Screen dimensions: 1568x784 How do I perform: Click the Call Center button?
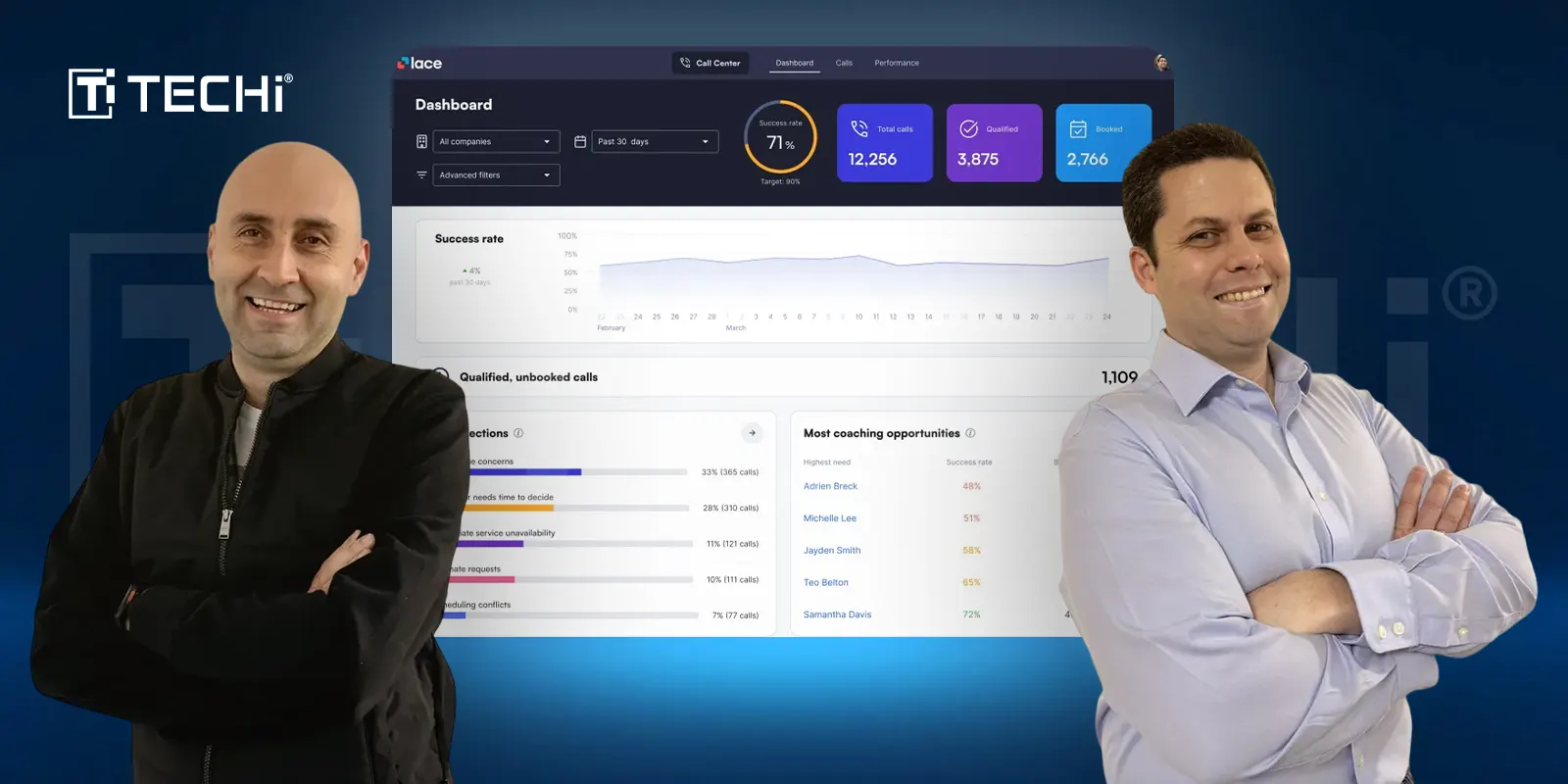click(710, 63)
